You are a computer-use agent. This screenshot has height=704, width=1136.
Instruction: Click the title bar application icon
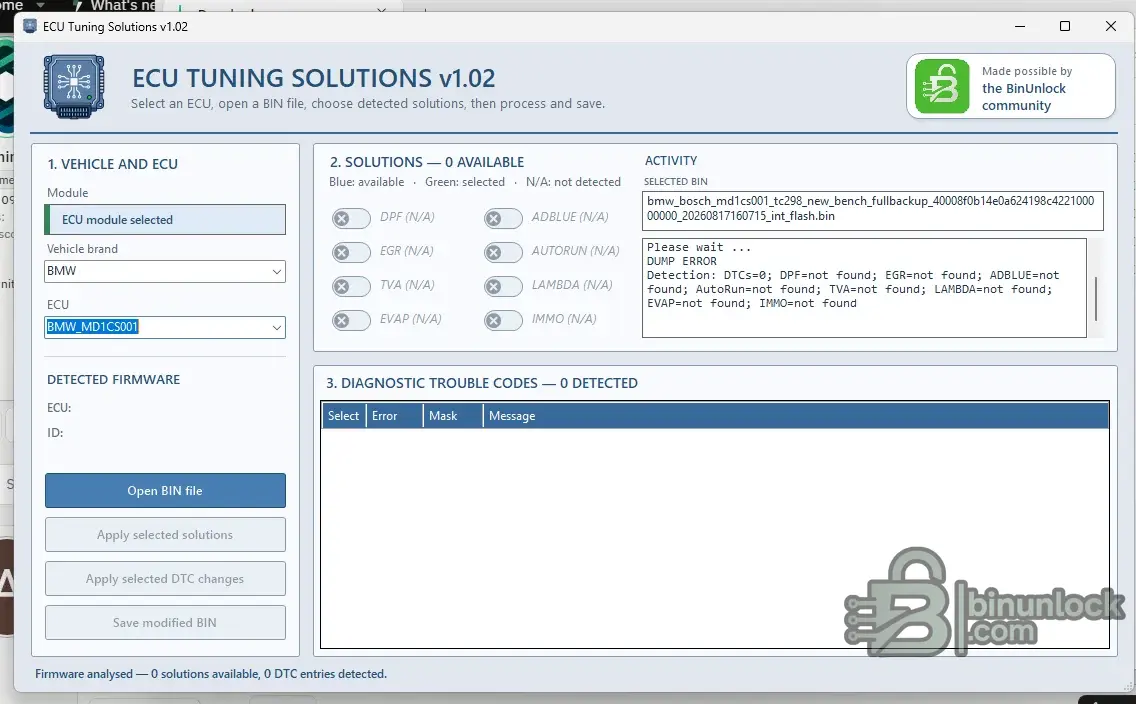[30, 26]
